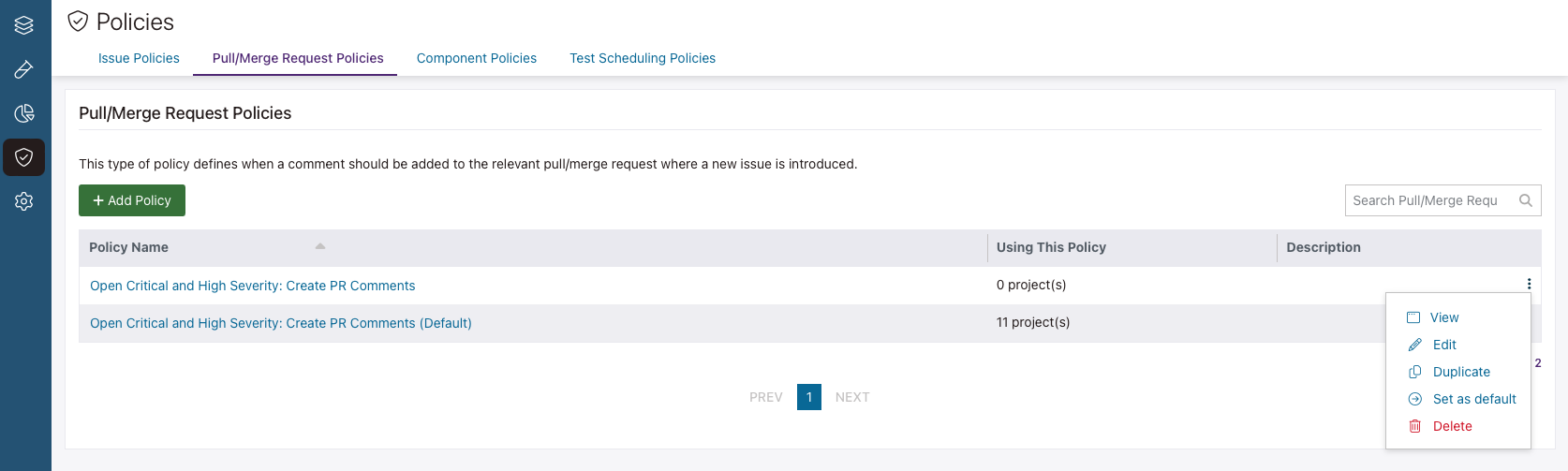Select Duplicate in the context menu

coord(1460,372)
